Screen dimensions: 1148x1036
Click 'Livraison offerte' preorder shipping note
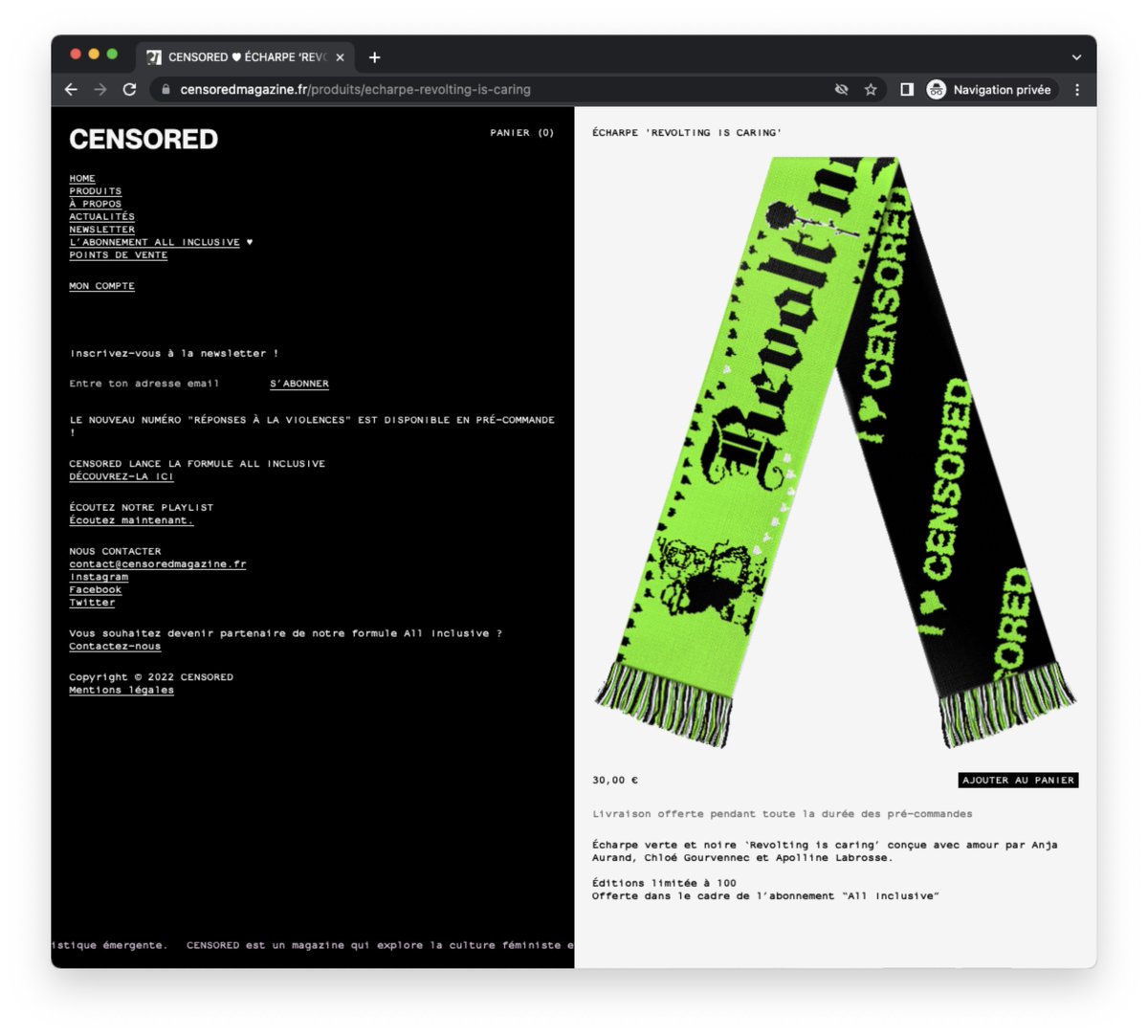[x=783, y=814]
